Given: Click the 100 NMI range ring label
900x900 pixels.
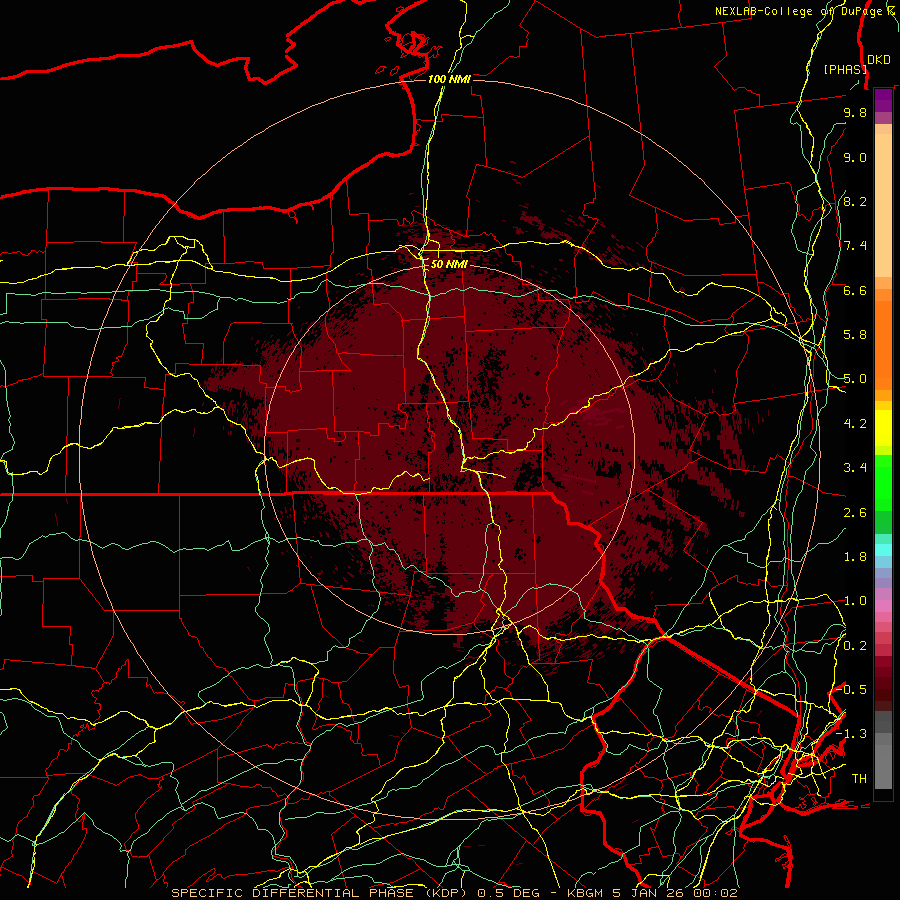Looking at the screenshot, I should [449, 79].
